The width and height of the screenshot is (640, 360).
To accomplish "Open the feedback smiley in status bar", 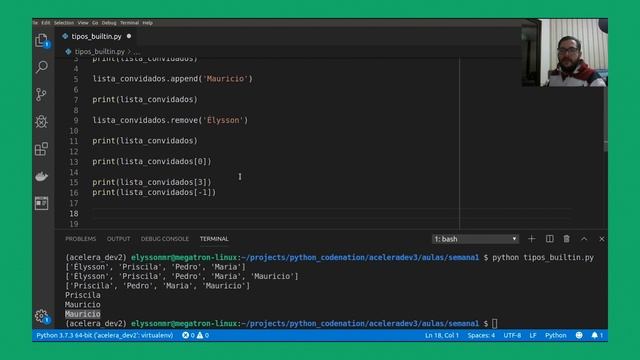I will click(x=579, y=335).
